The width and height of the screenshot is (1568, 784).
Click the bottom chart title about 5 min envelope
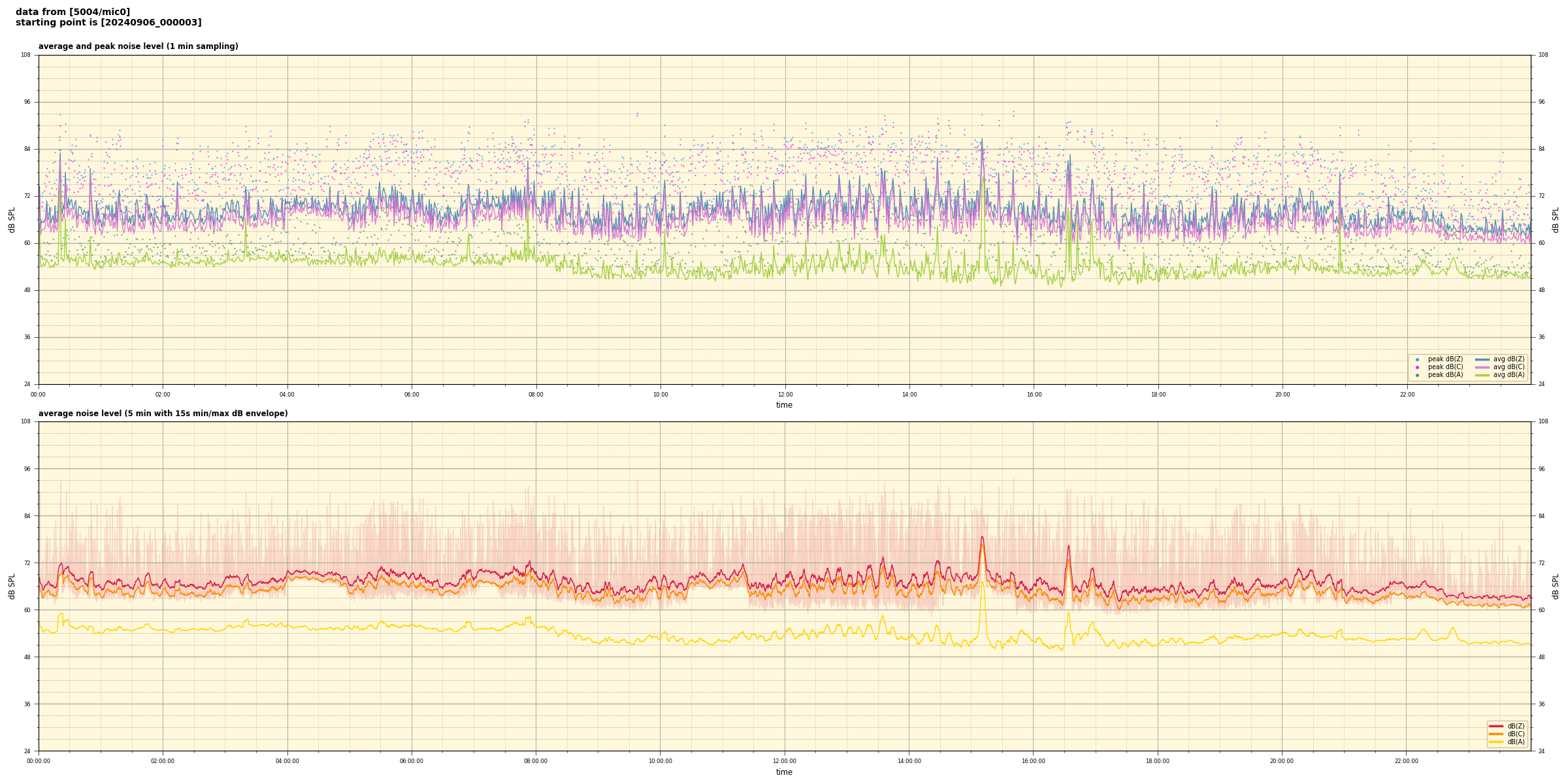click(163, 414)
